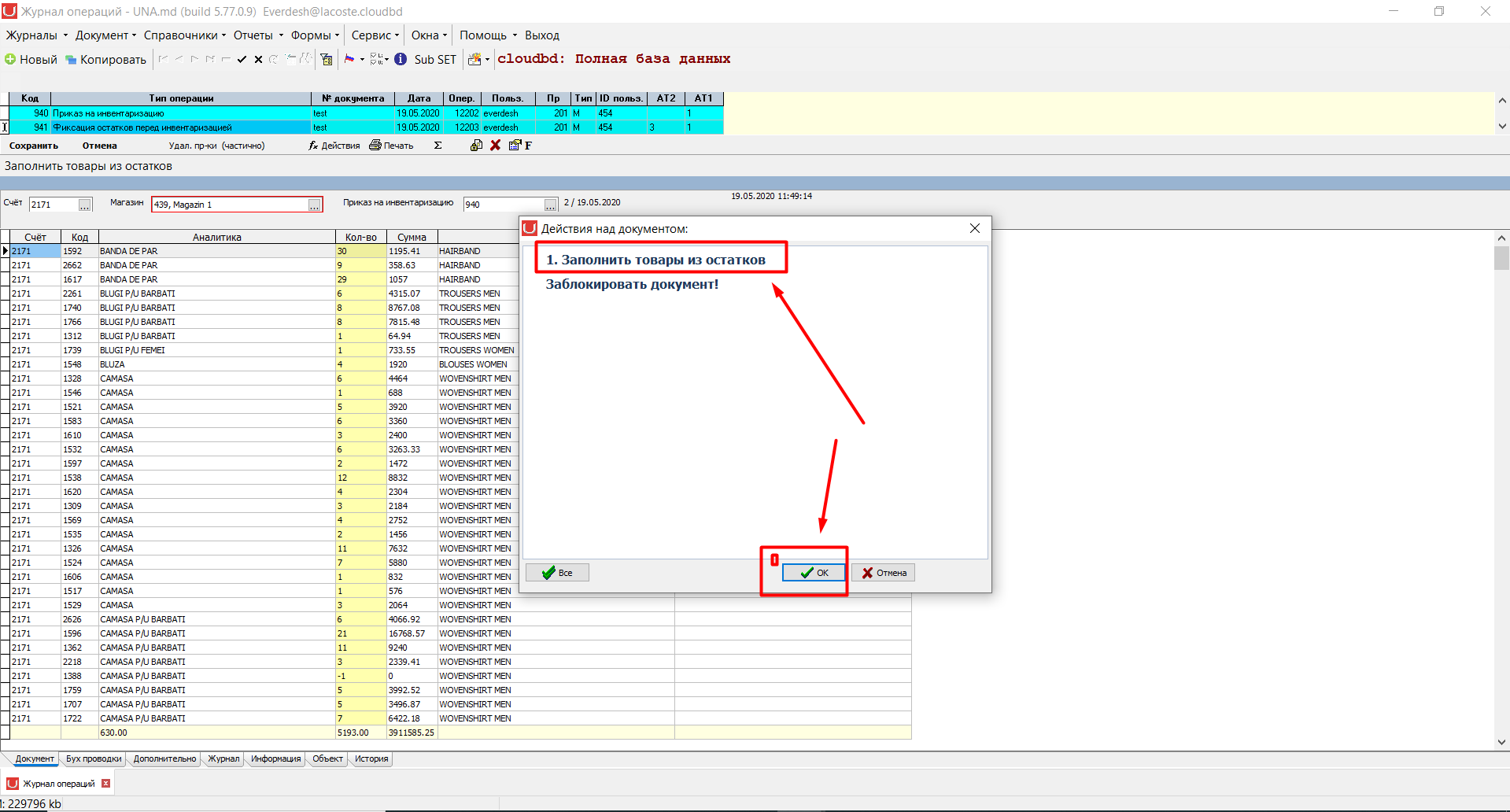Click the product grid vertical scrollbar

coord(1501,489)
